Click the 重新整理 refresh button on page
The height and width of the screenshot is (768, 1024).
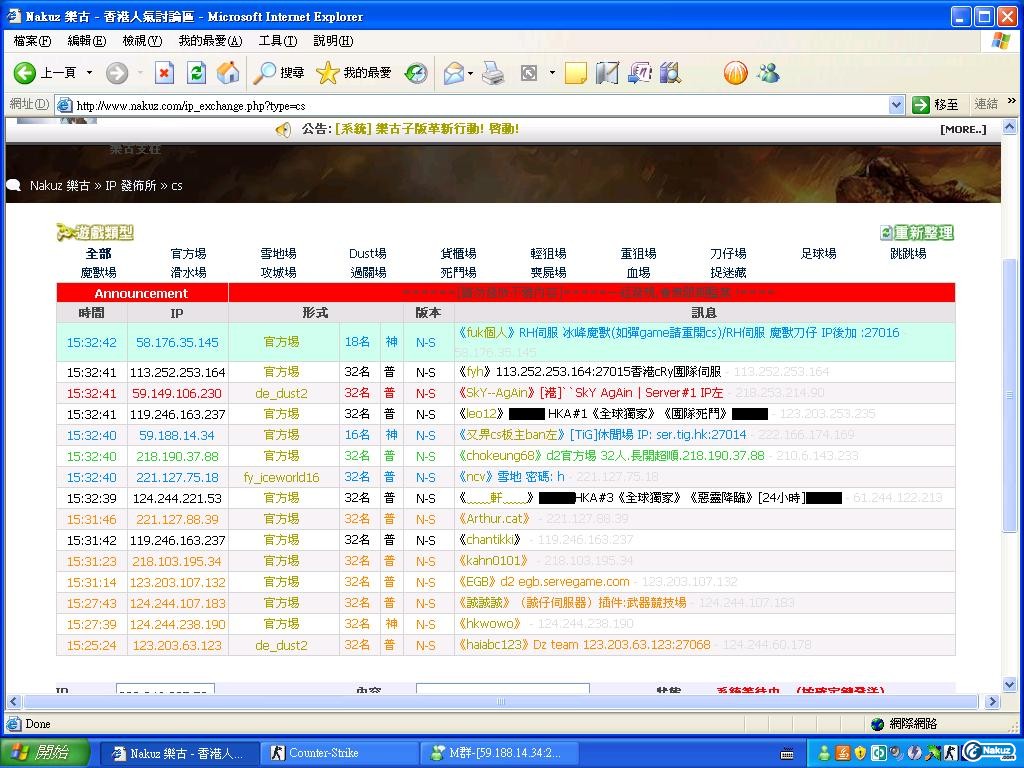[917, 232]
